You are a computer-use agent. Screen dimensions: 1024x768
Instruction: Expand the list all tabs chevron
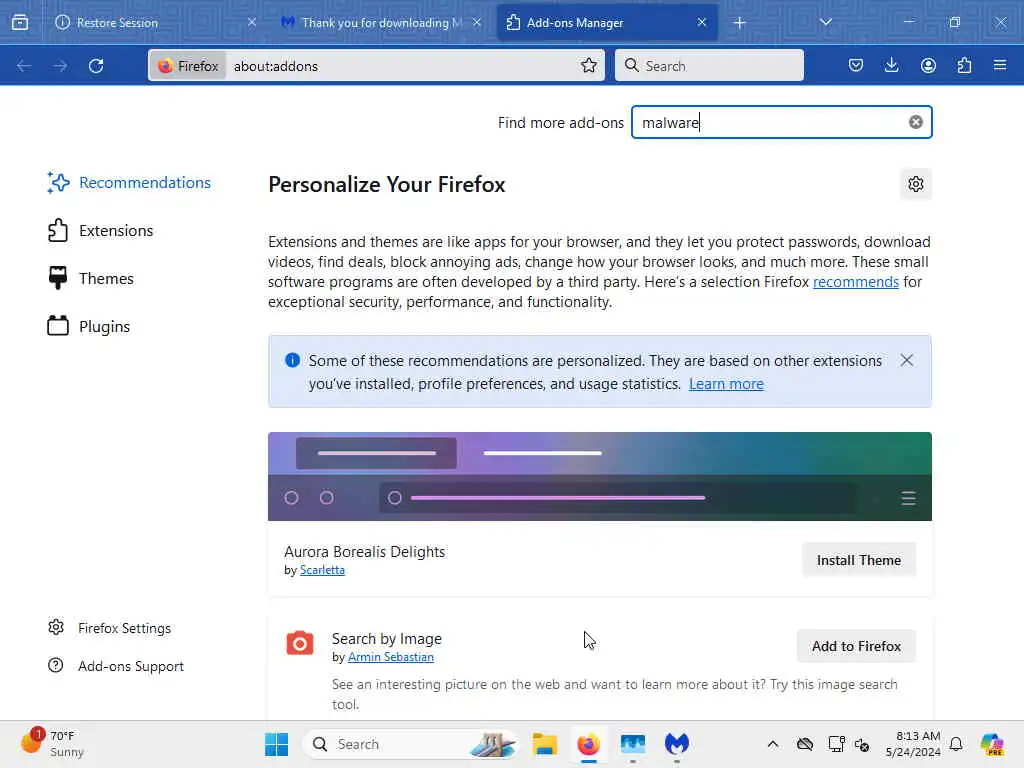click(x=825, y=22)
